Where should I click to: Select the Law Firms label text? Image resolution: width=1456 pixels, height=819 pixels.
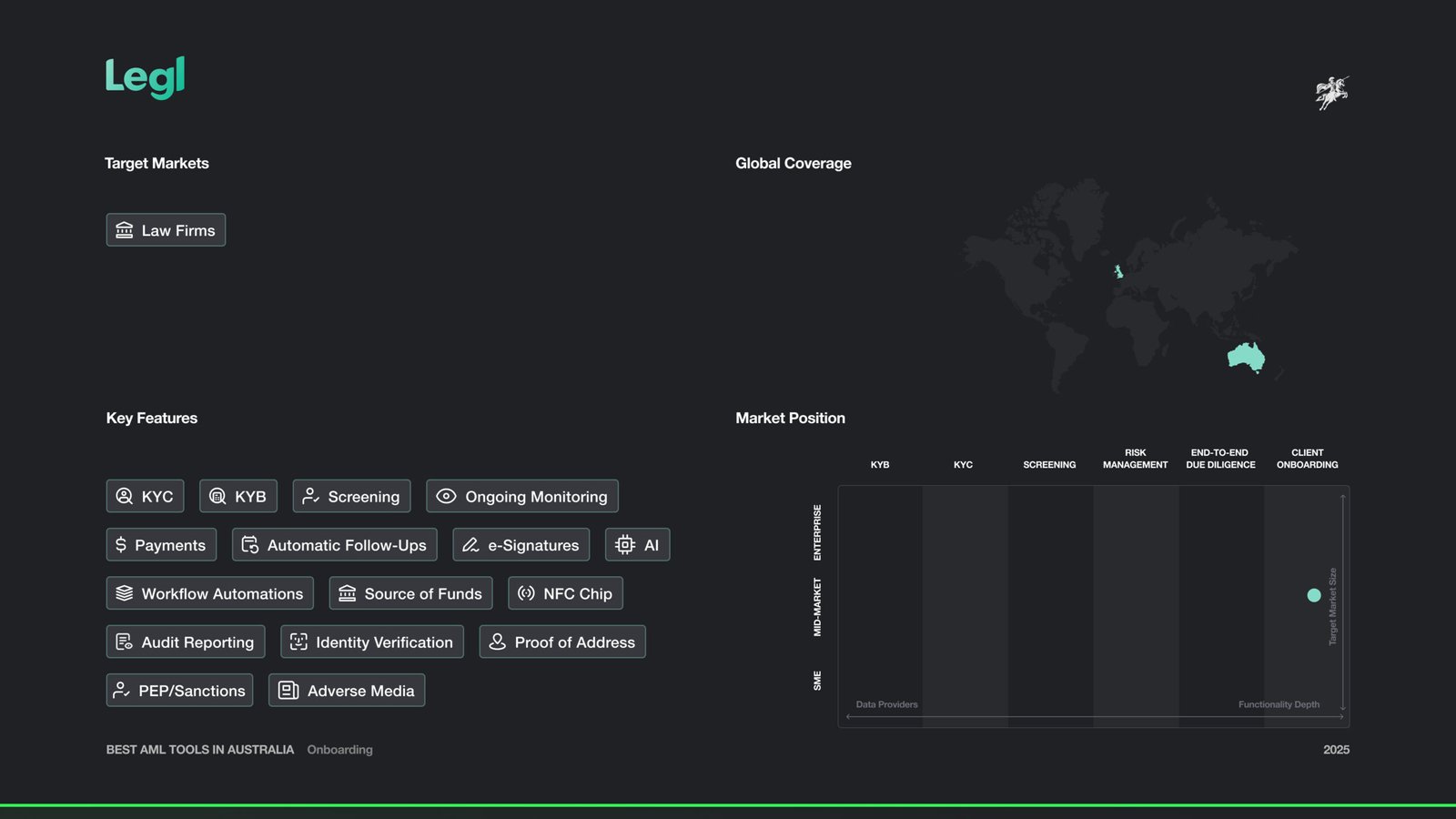click(178, 230)
